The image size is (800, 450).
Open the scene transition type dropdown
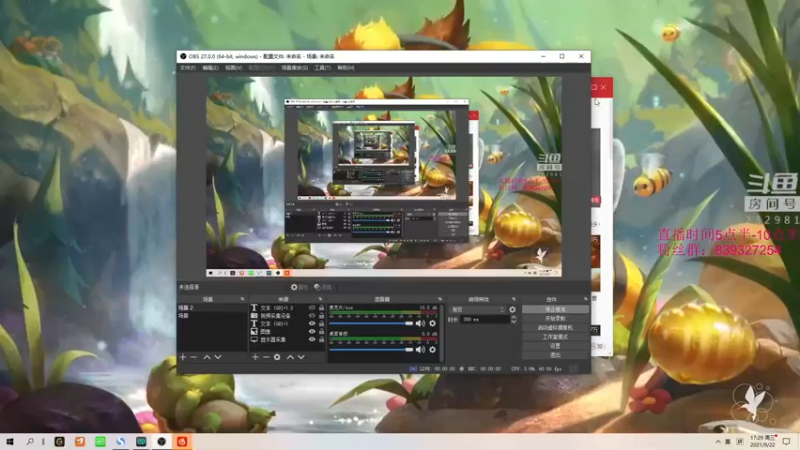pos(478,310)
